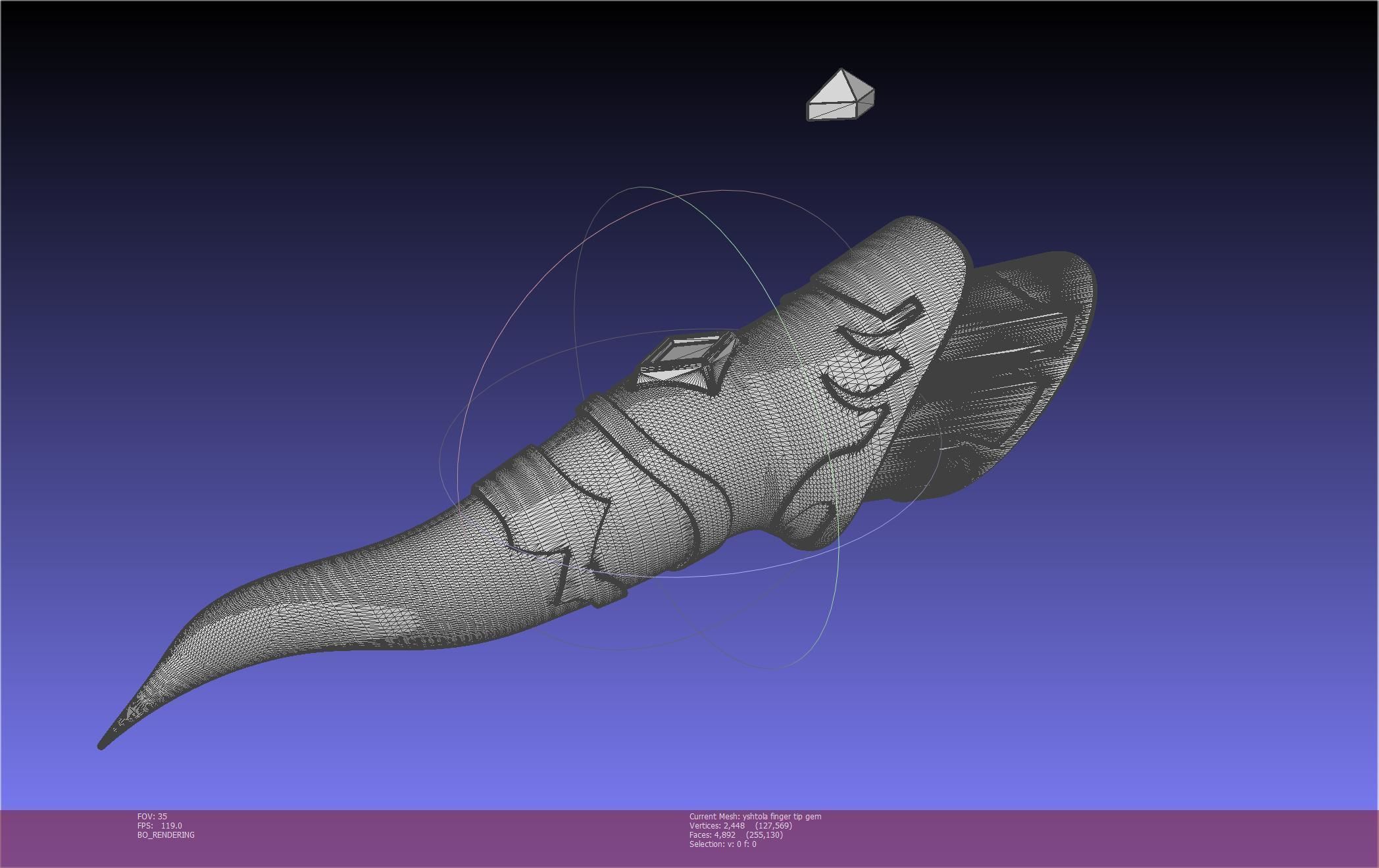Click the Faces: 4,892 count line
The height and width of the screenshot is (868, 1379).
tap(736, 834)
